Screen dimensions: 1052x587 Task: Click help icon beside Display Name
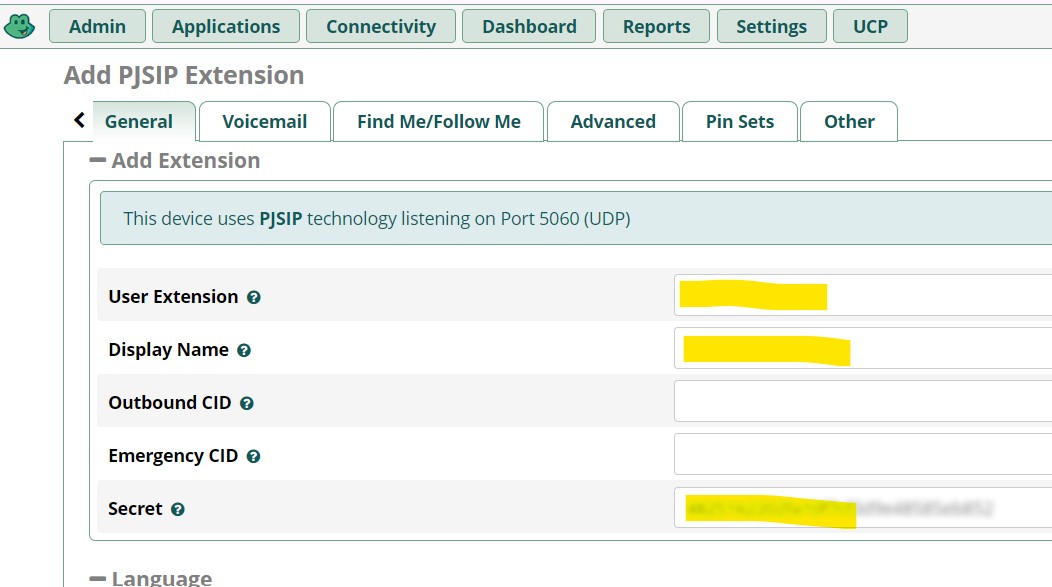[x=244, y=351]
